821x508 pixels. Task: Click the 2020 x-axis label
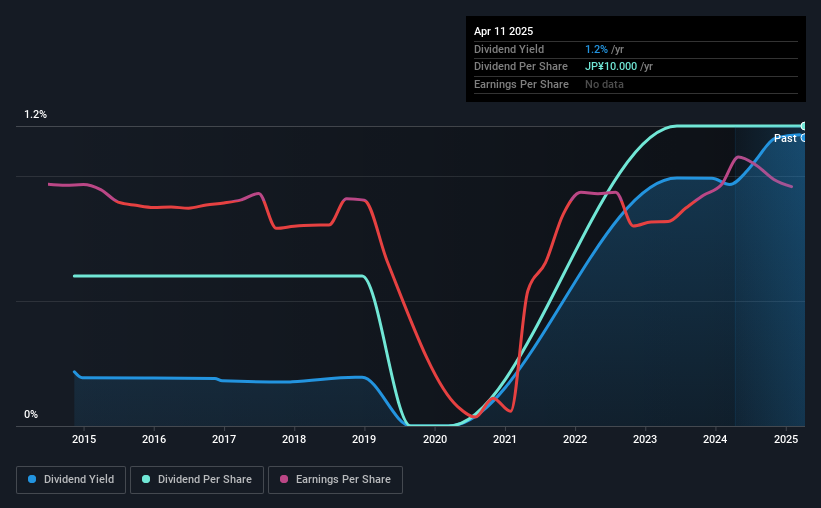435,439
